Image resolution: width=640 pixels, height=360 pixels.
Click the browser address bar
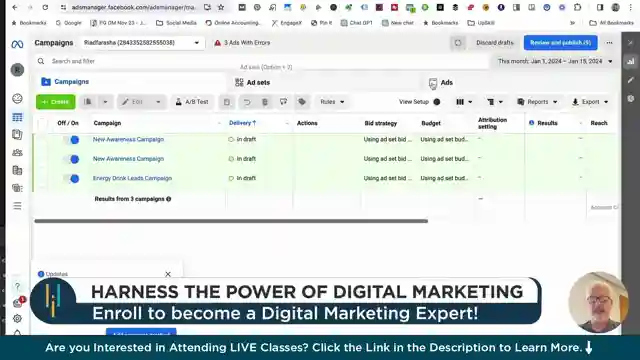click(x=133, y=7)
